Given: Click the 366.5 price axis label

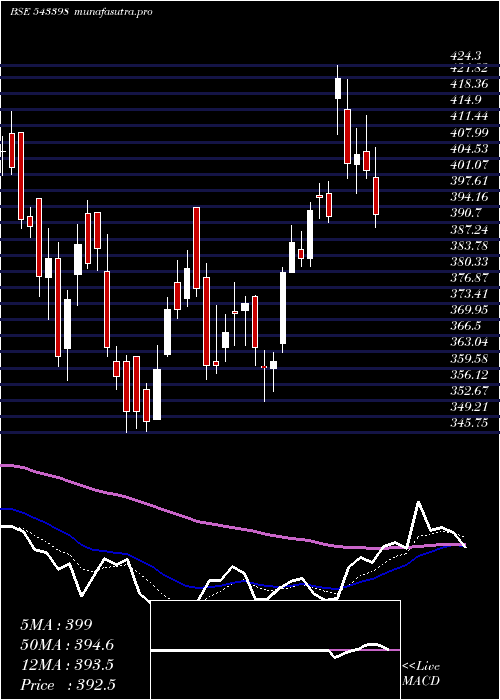Looking at the screenshot, I should pyautogui.click(x=466, y=326).
